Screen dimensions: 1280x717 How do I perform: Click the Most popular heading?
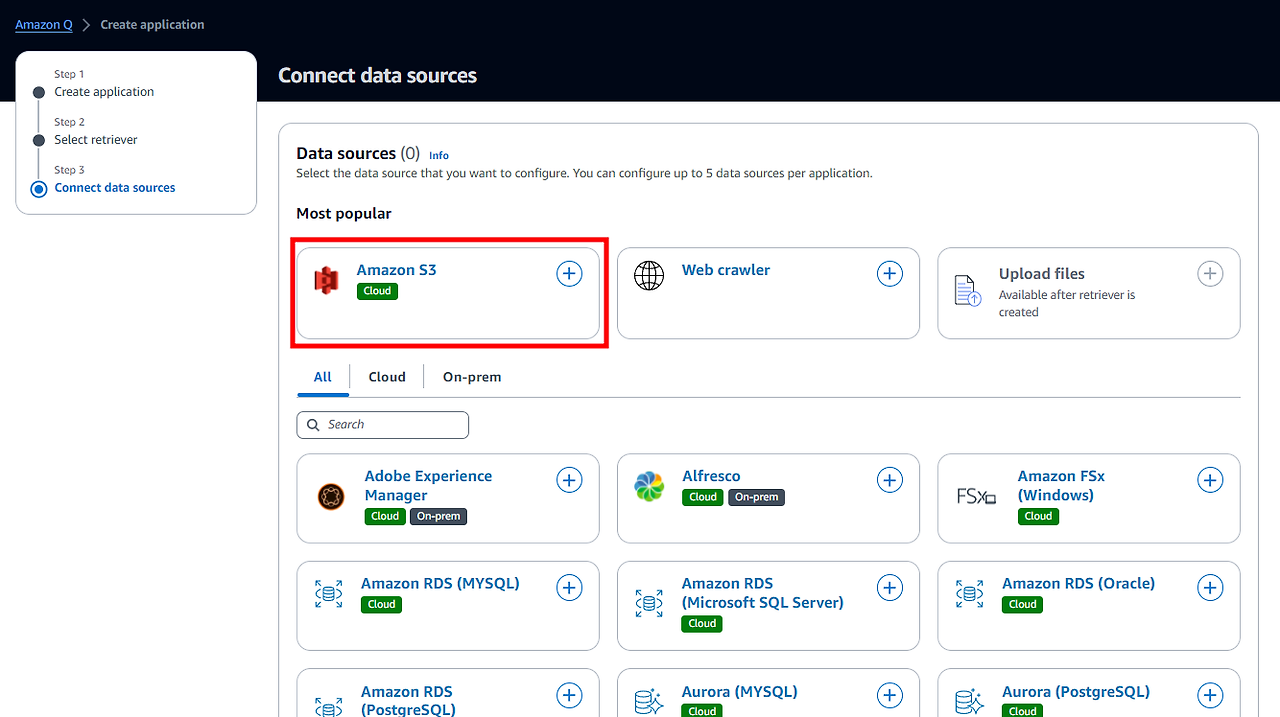[x=344, y=214]
